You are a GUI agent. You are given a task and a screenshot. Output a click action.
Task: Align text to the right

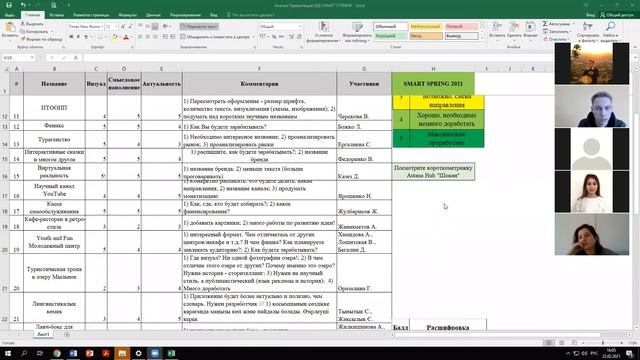click(155, 37)
